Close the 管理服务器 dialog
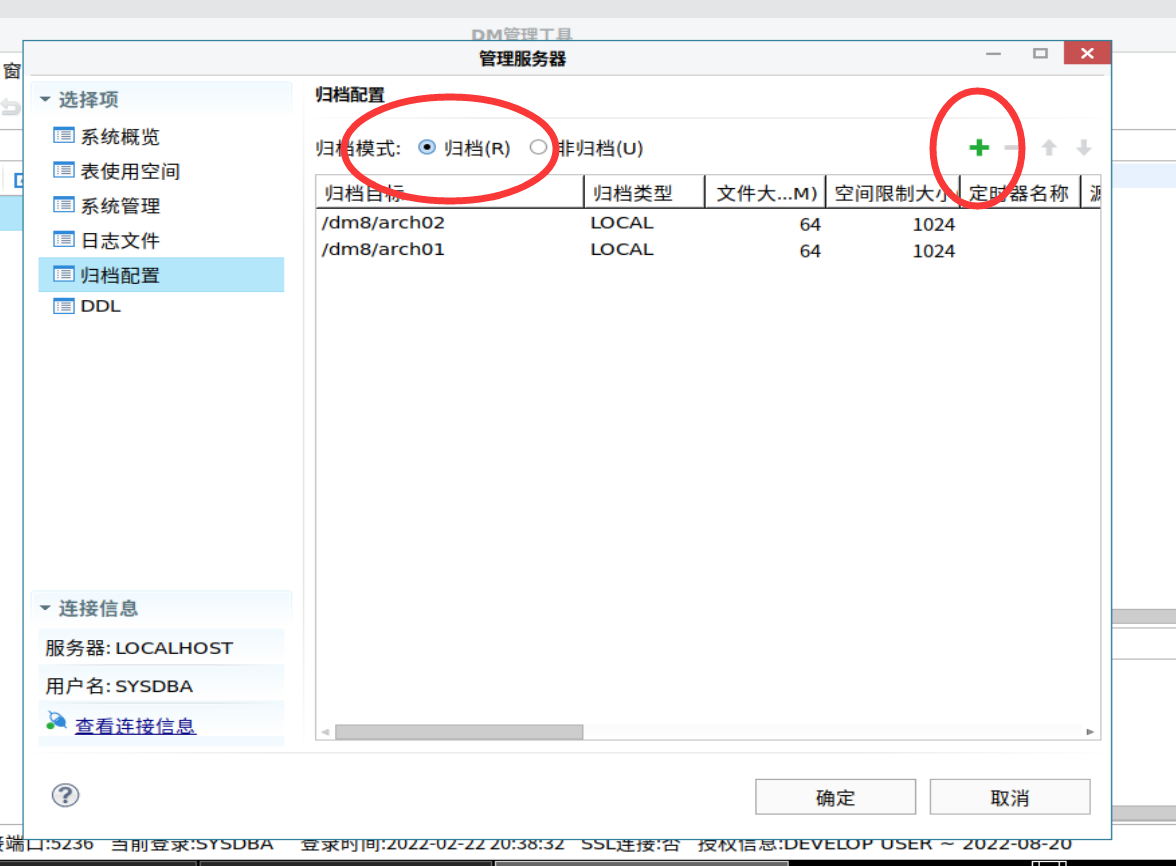Screen dimensions: 1176x866 (1087, 53)
